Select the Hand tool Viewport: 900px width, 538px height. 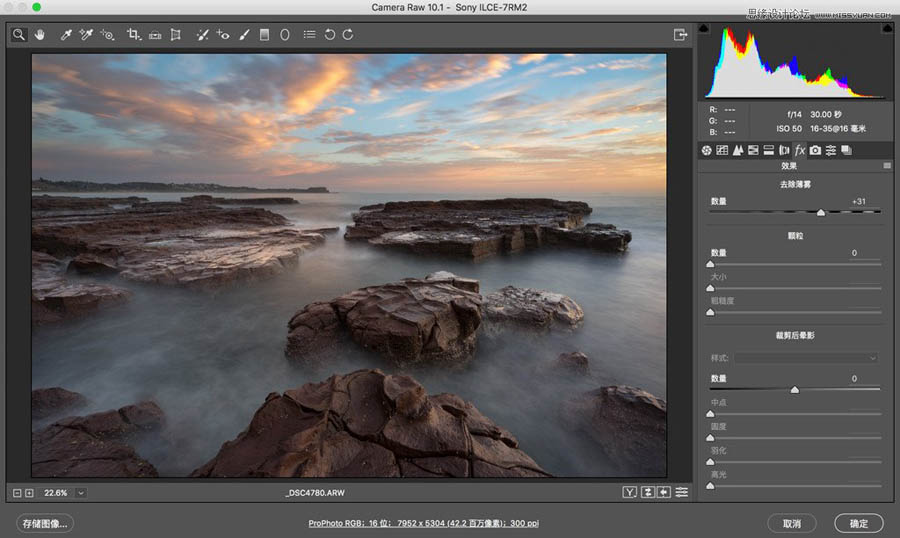point(39,34)
